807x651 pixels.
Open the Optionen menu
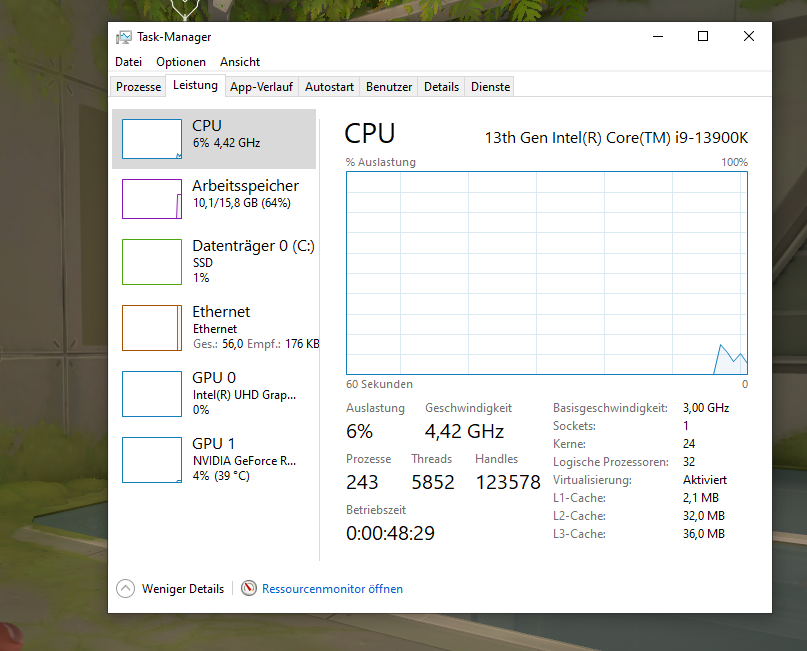[x=181, y=62]
